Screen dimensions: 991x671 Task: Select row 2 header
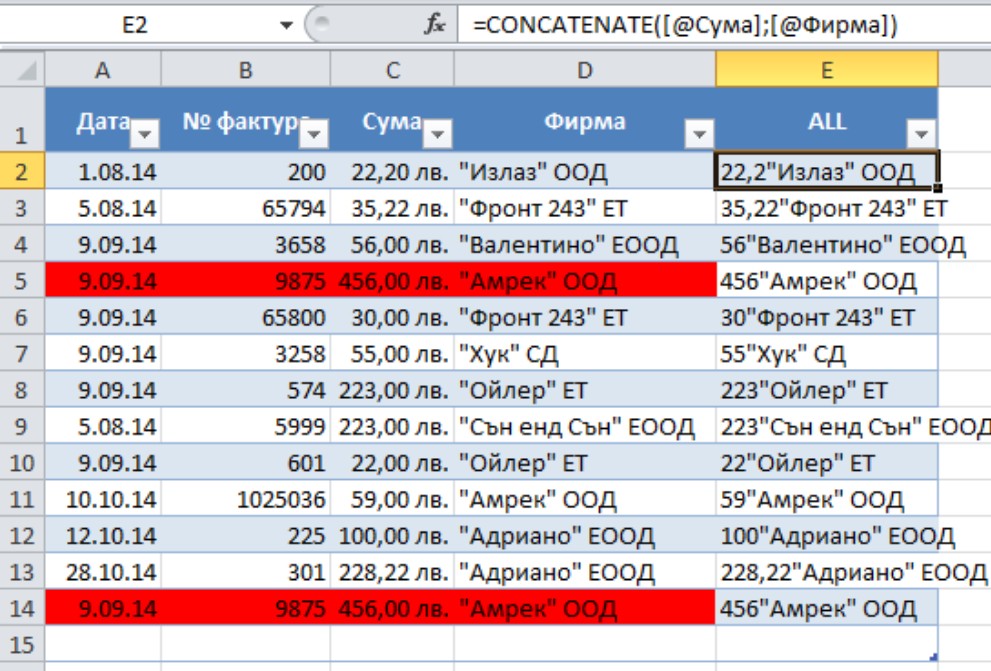[22, 171]
